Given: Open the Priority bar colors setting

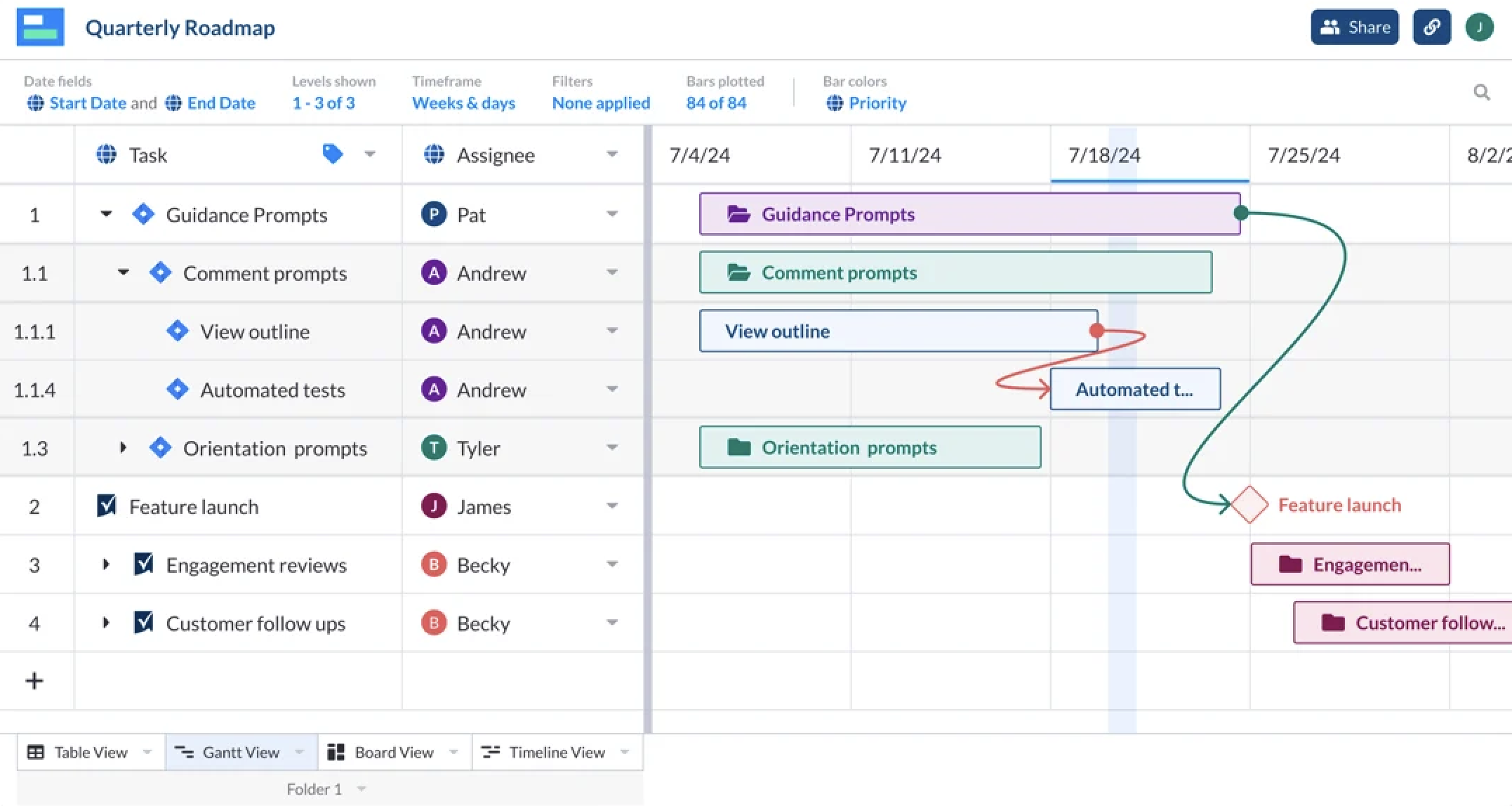Looking at the screenshot, I should (x=867, y=103).
